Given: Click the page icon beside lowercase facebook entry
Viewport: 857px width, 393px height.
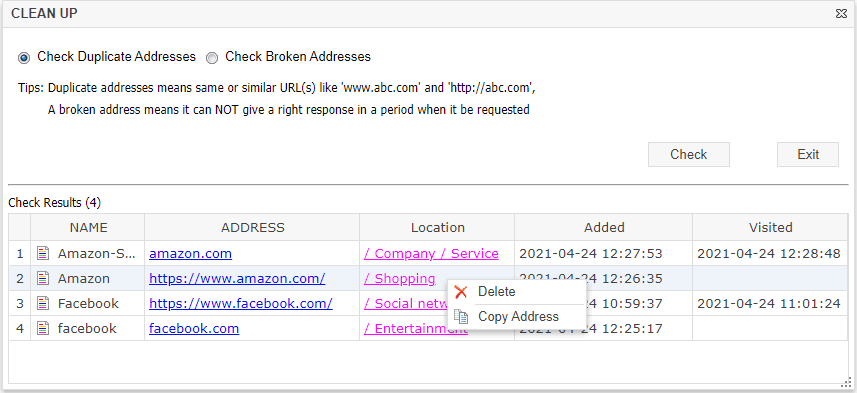Looking at the screenshot, I should 43,329.
